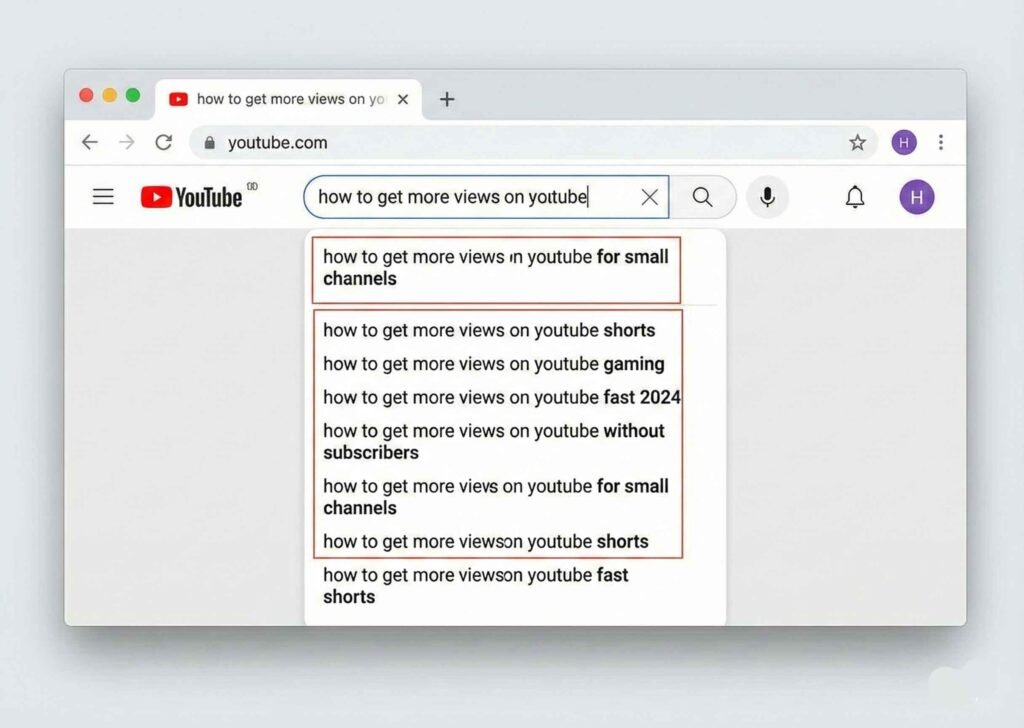Go back using the browser back arrow
The width and height of the screenshot is (1024, 728).
pyautogui.click(x=90, y=143)
